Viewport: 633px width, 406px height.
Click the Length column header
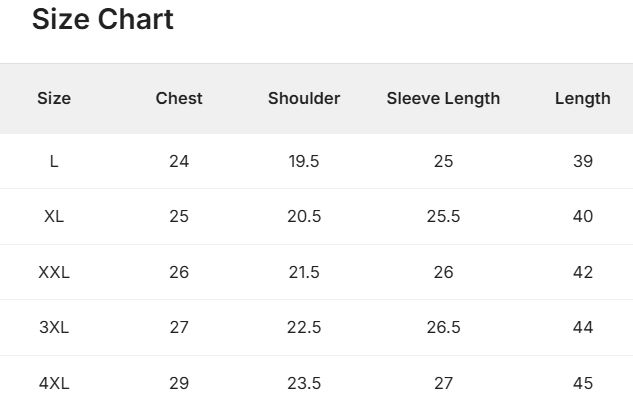(583, 99)
